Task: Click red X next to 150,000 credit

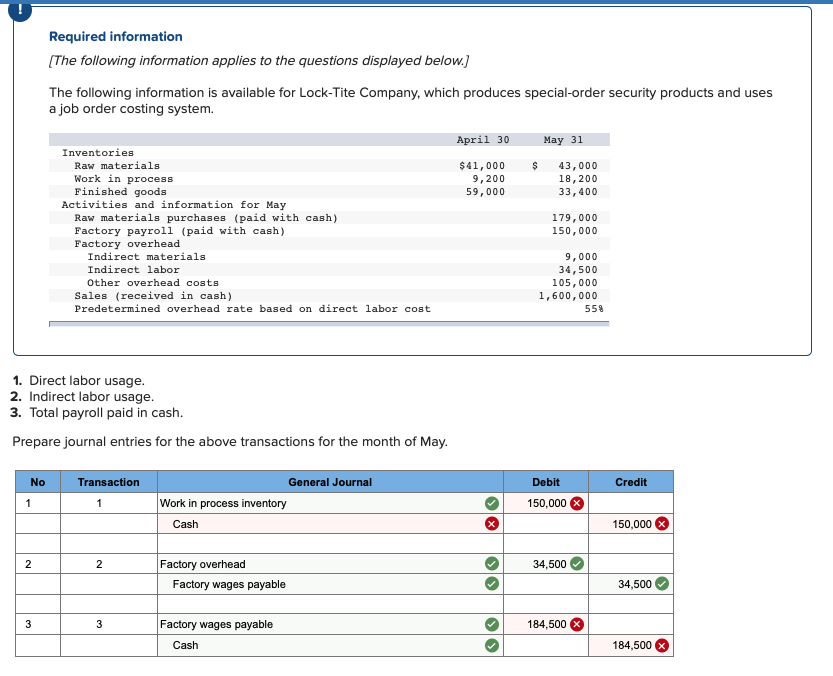Action: pos(662,524)
